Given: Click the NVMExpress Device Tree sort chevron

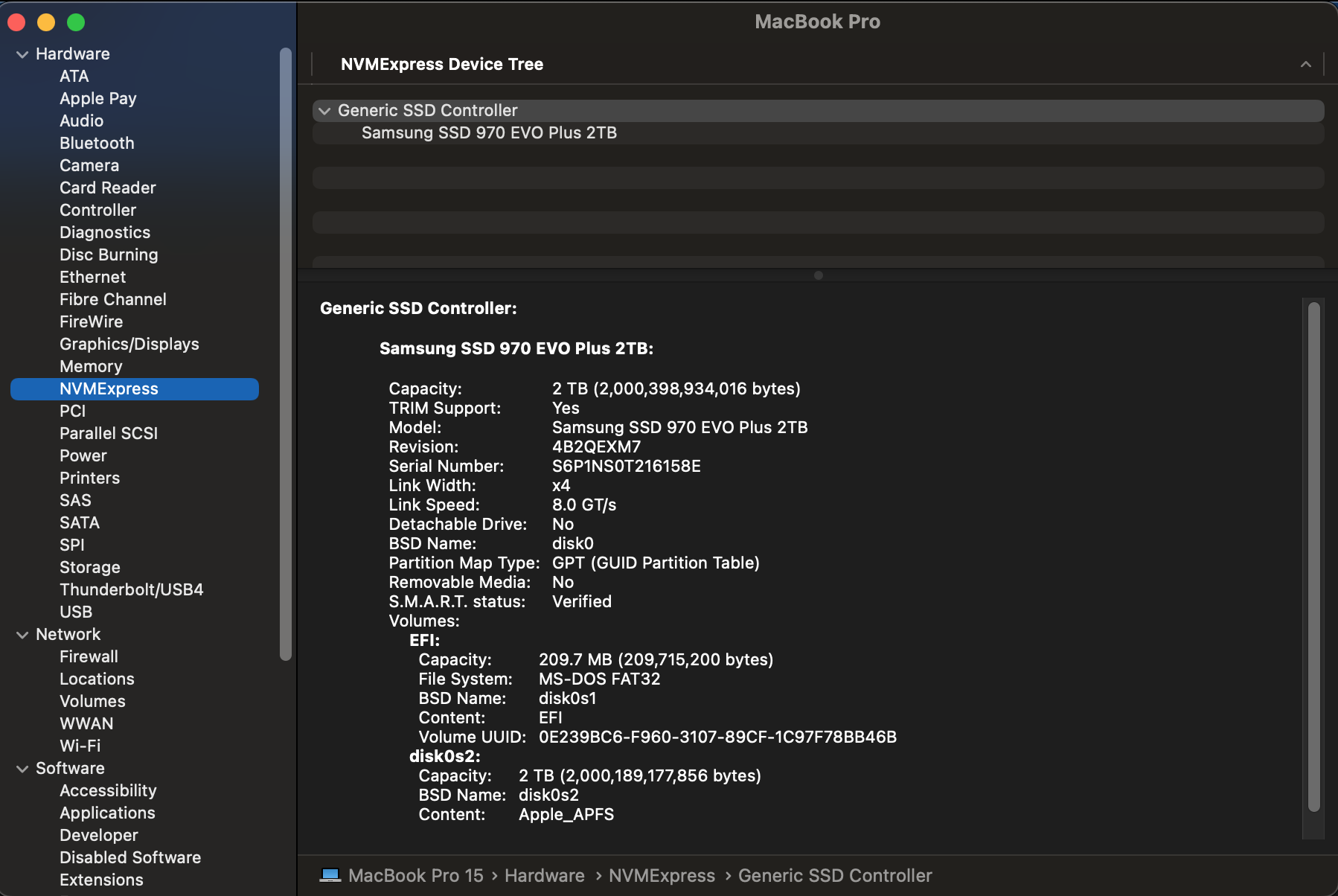Looking at the screenshot, I should pos(1305,65).
